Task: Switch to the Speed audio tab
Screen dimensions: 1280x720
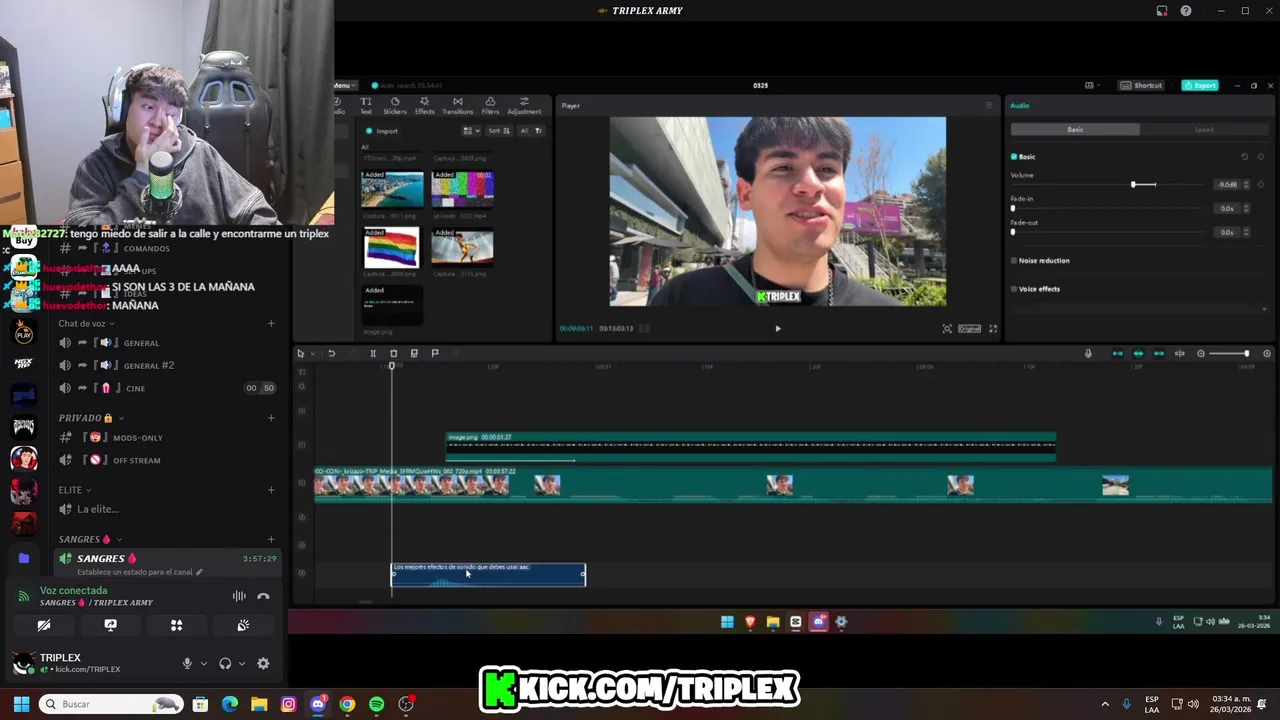Action: click(x=1204, y=129)
